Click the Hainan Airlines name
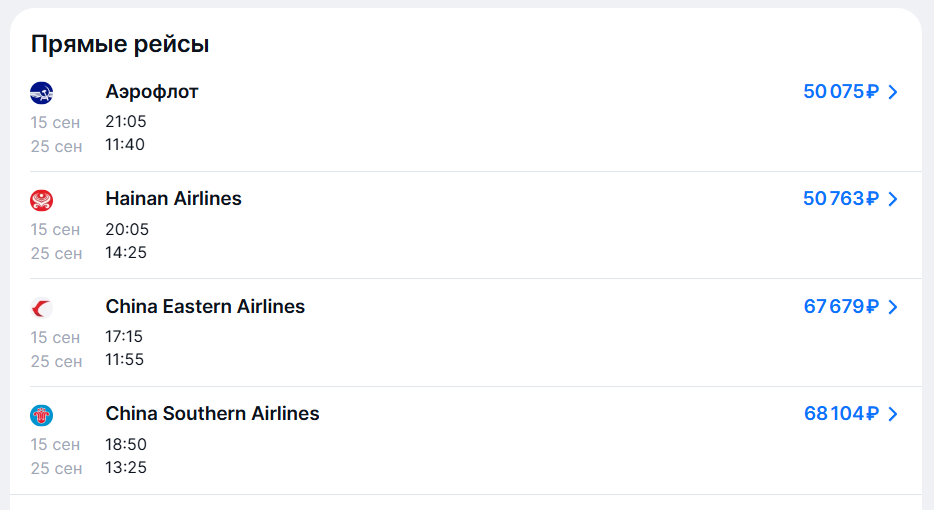The image size is (934, 510). coord(173,199)
